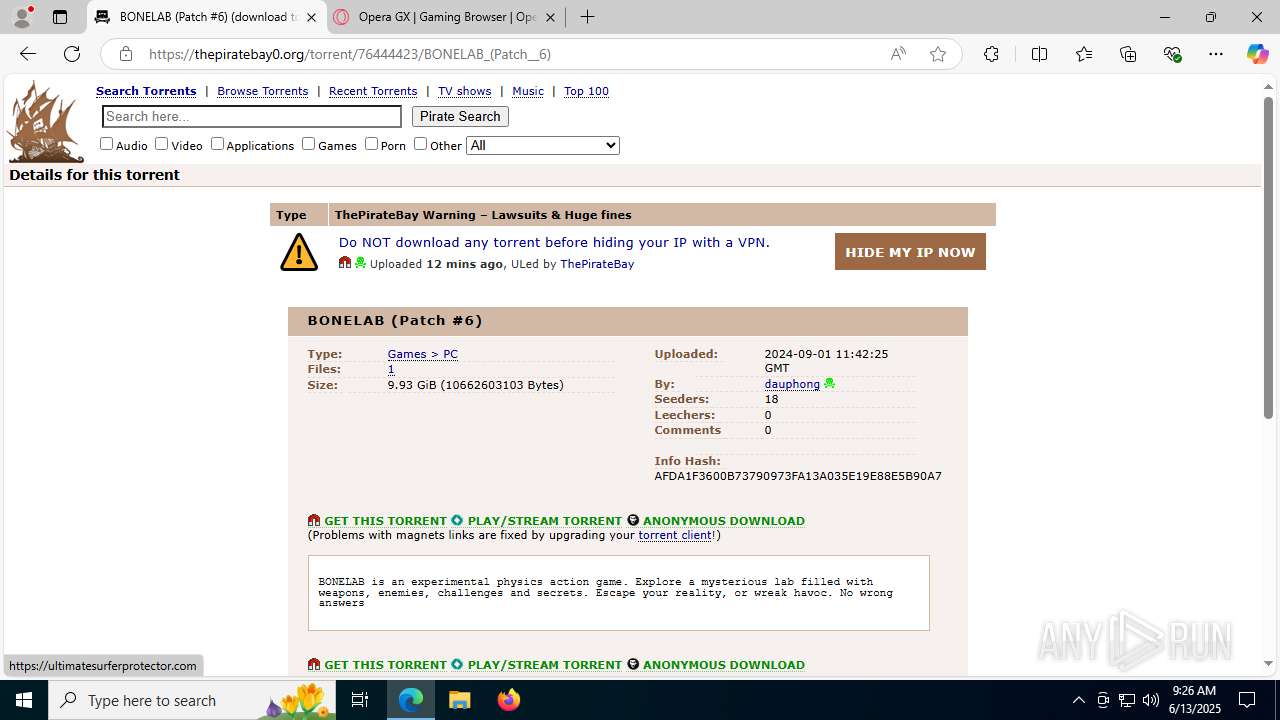Open the Copilot icon
The width and height of the screenshot is (1280, 720).
[x=1257, y=54]
